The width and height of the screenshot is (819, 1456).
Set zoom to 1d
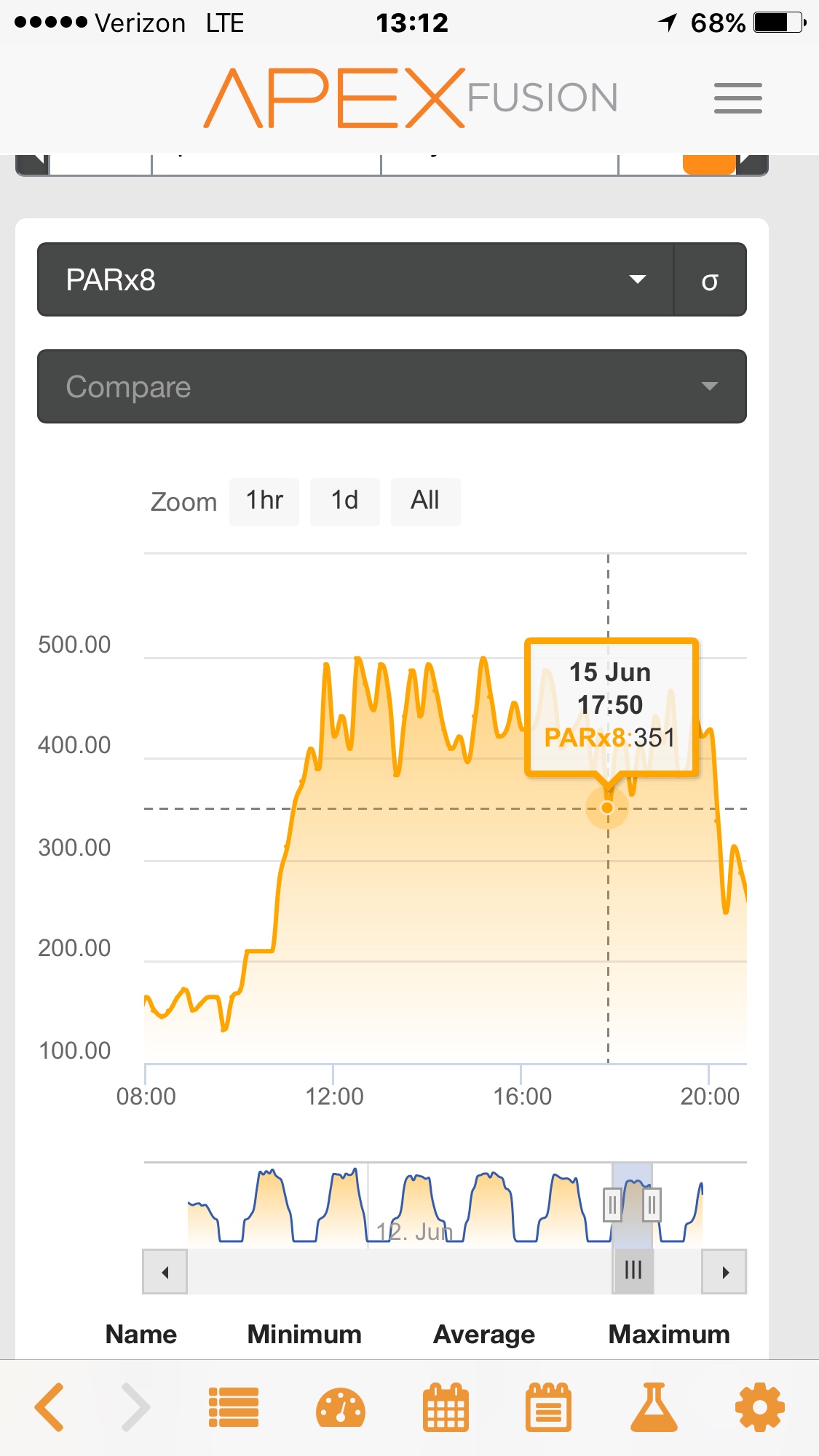pos(344,501)
